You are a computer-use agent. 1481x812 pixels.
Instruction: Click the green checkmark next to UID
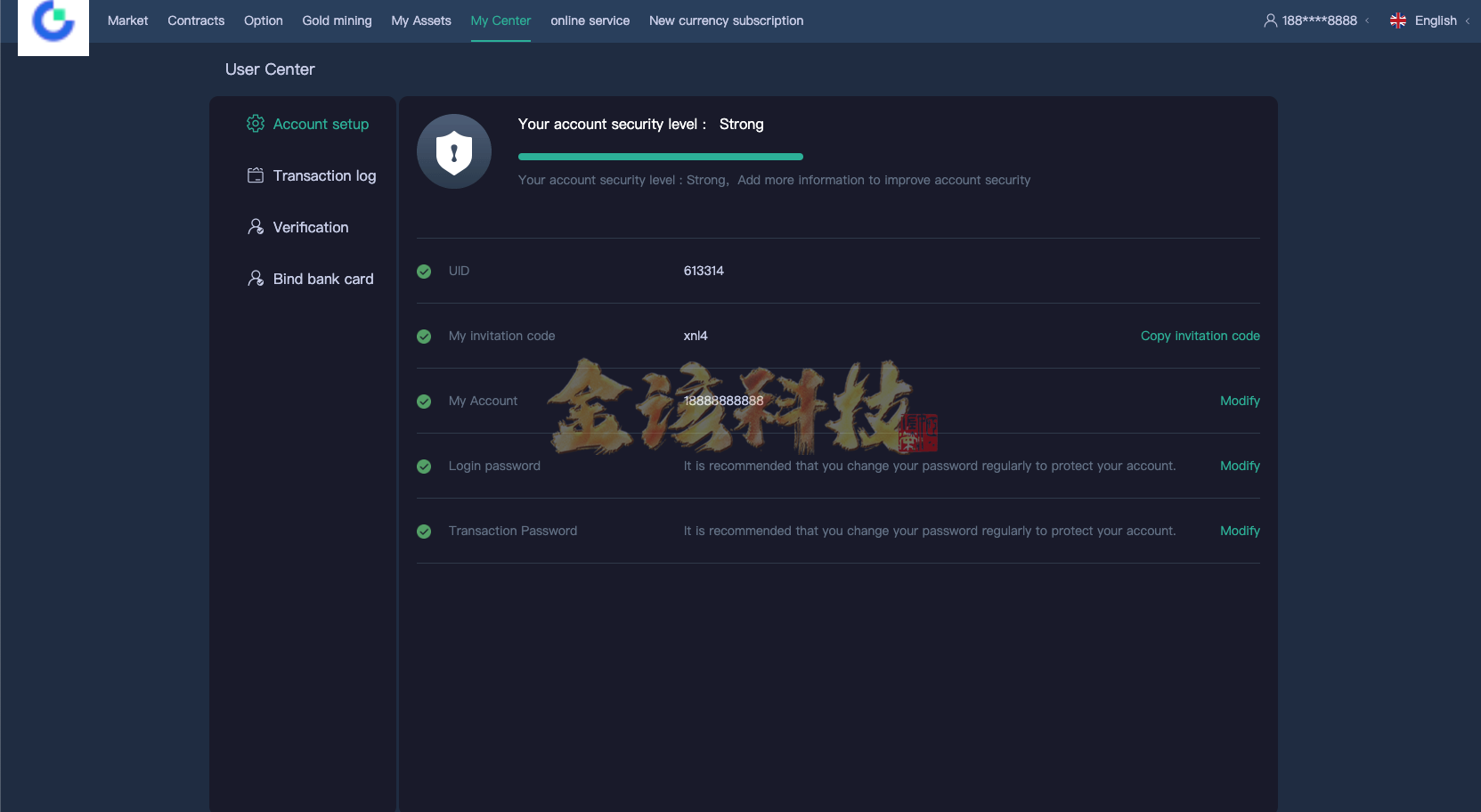click(424, 272)
